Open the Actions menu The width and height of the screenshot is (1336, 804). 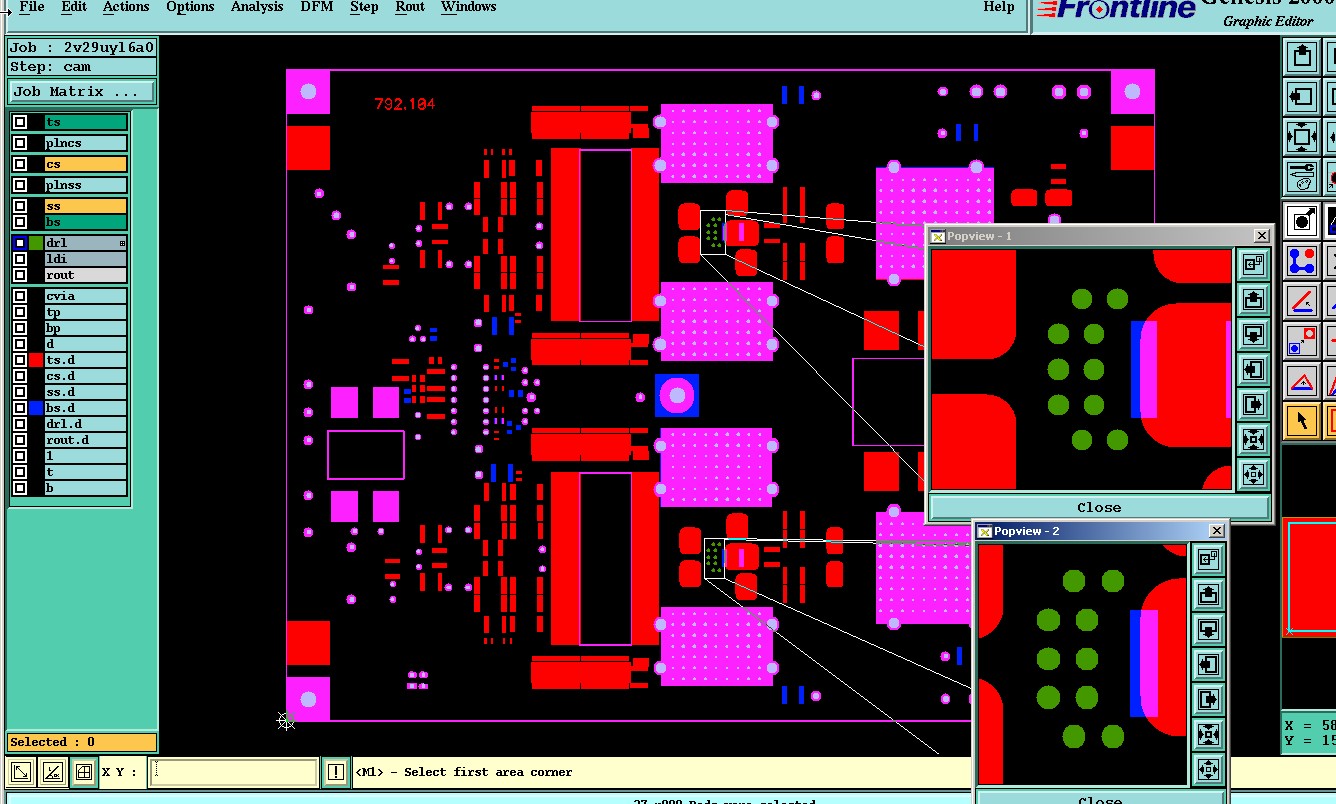(126, 7)
